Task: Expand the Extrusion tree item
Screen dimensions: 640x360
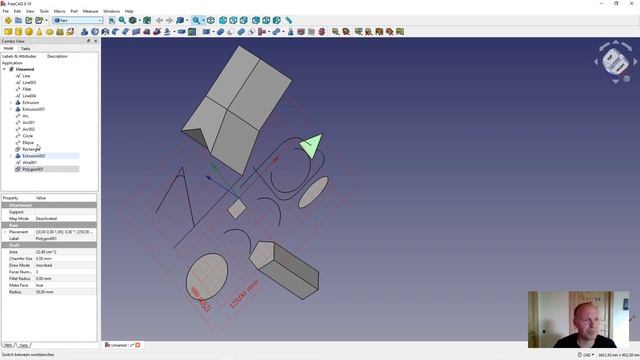Action: 11,103
